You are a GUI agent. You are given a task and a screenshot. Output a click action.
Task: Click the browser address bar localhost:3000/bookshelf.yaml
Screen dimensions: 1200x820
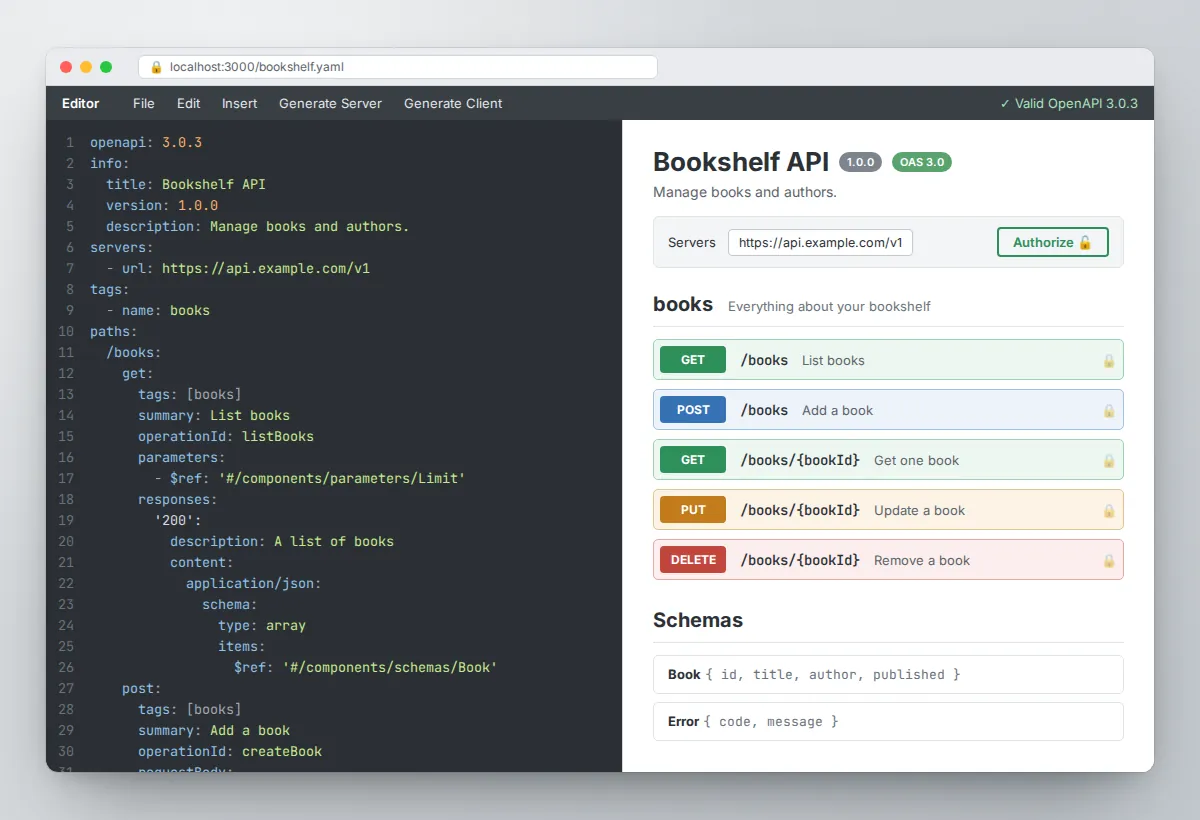pyautogui.click(x=398, y=67)
